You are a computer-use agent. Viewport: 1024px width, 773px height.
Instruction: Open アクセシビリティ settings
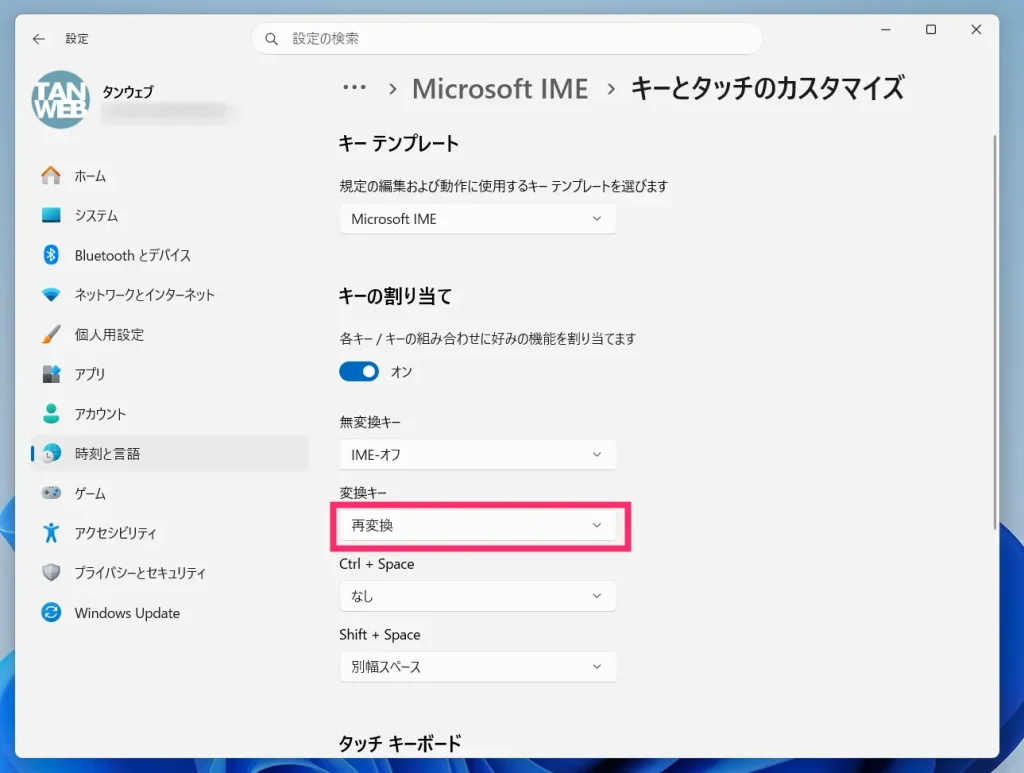tap(169, 533)
